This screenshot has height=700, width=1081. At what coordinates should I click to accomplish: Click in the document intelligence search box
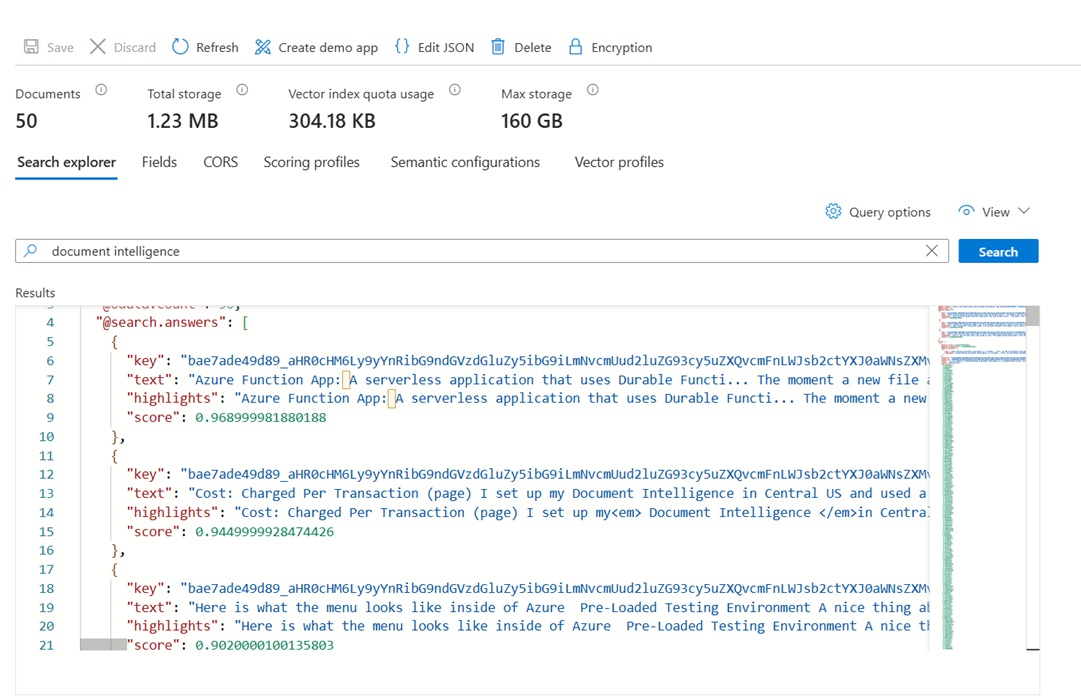coord(482,251)
